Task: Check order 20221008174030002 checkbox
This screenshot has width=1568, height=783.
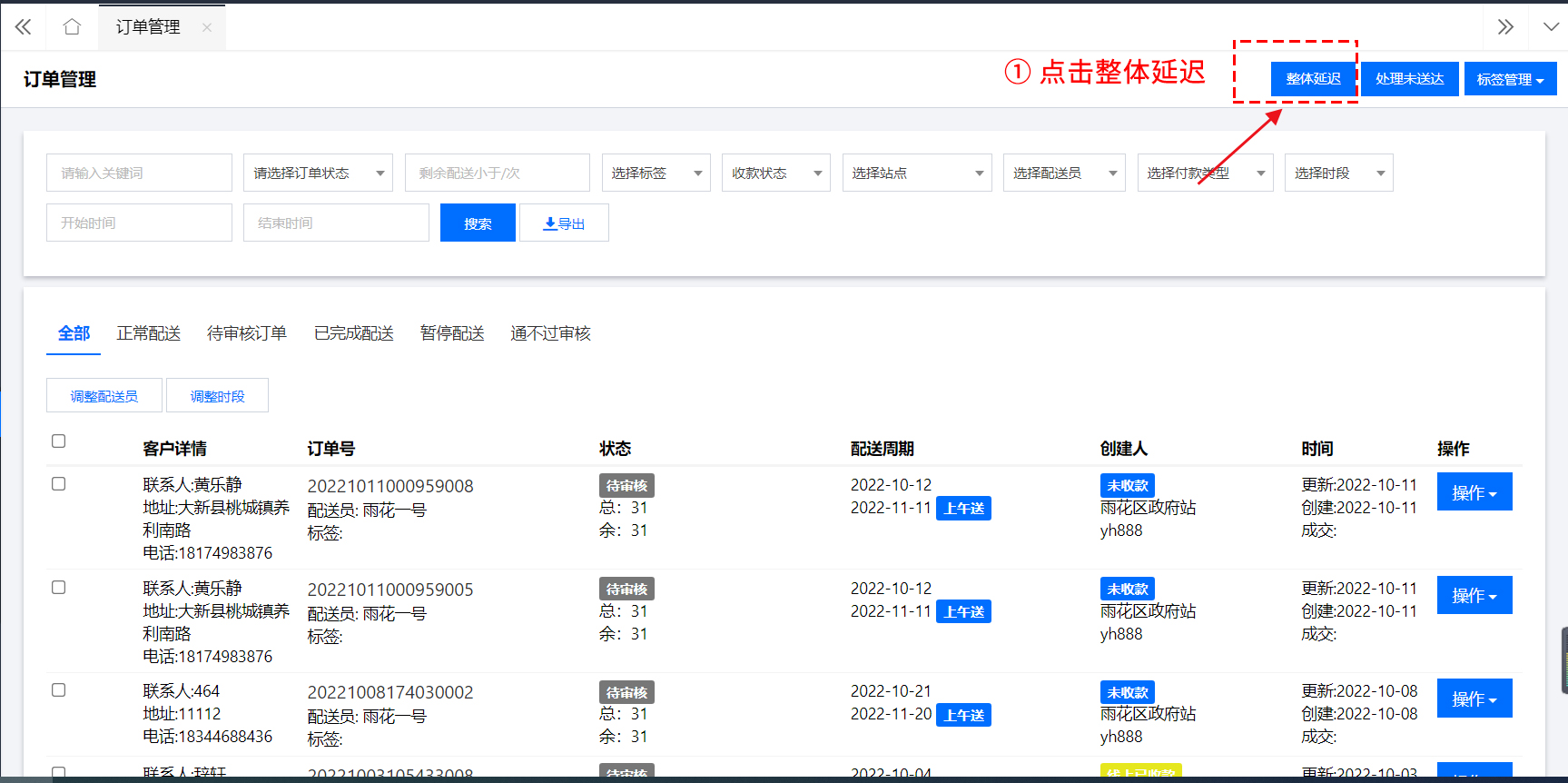Action: point(59,690)
